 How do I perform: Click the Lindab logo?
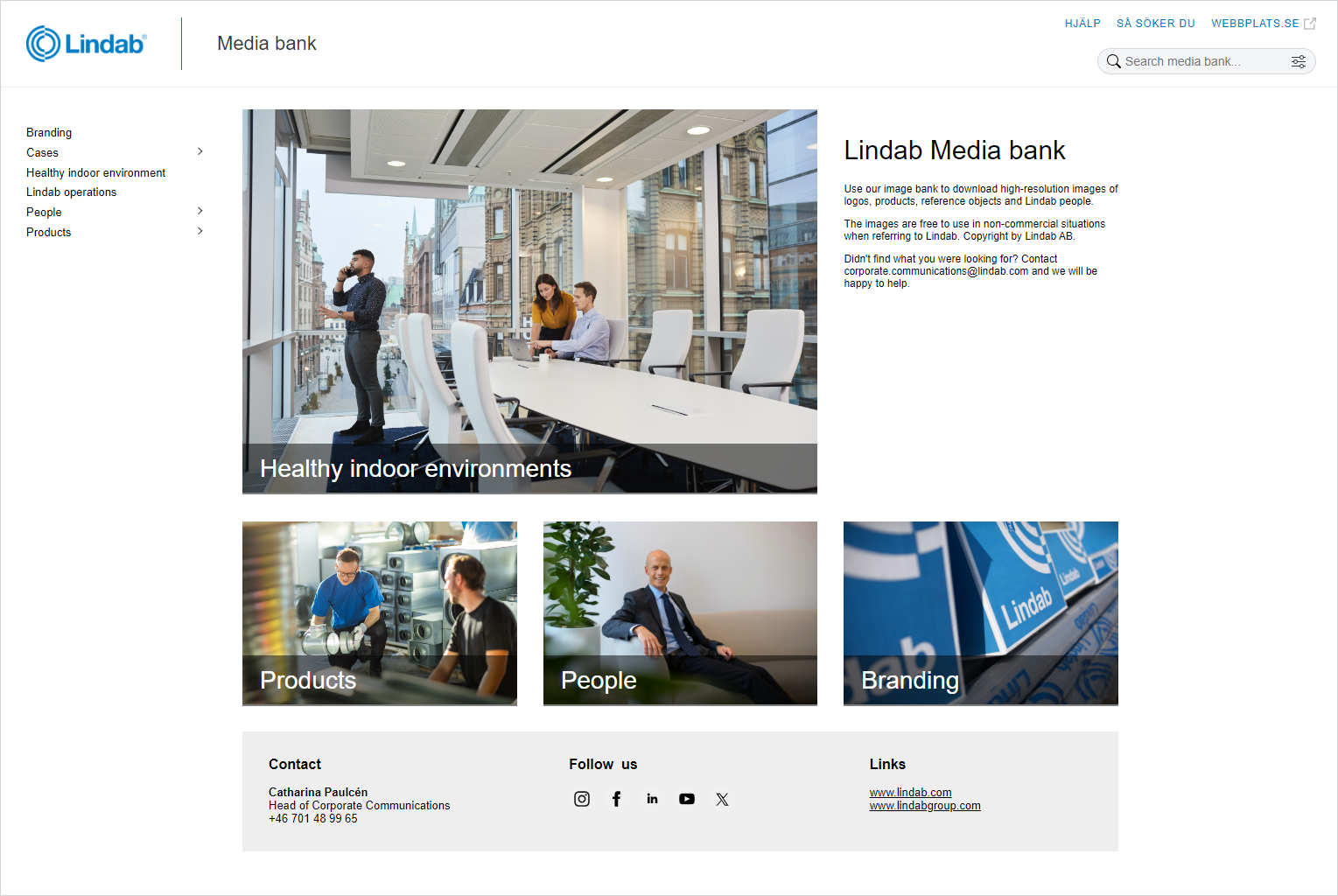tap(87, 44)
